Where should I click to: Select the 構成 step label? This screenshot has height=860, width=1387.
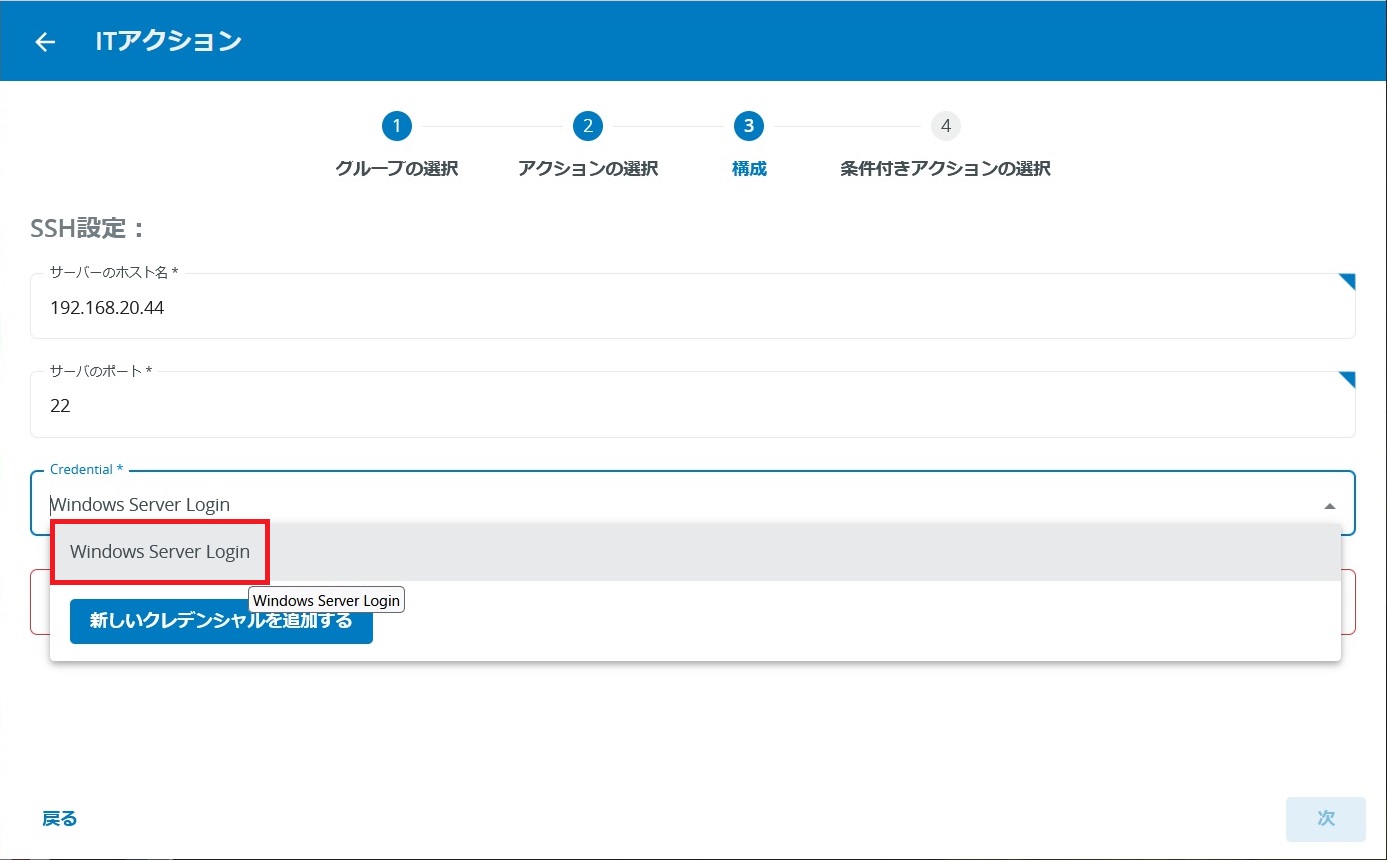749,169
